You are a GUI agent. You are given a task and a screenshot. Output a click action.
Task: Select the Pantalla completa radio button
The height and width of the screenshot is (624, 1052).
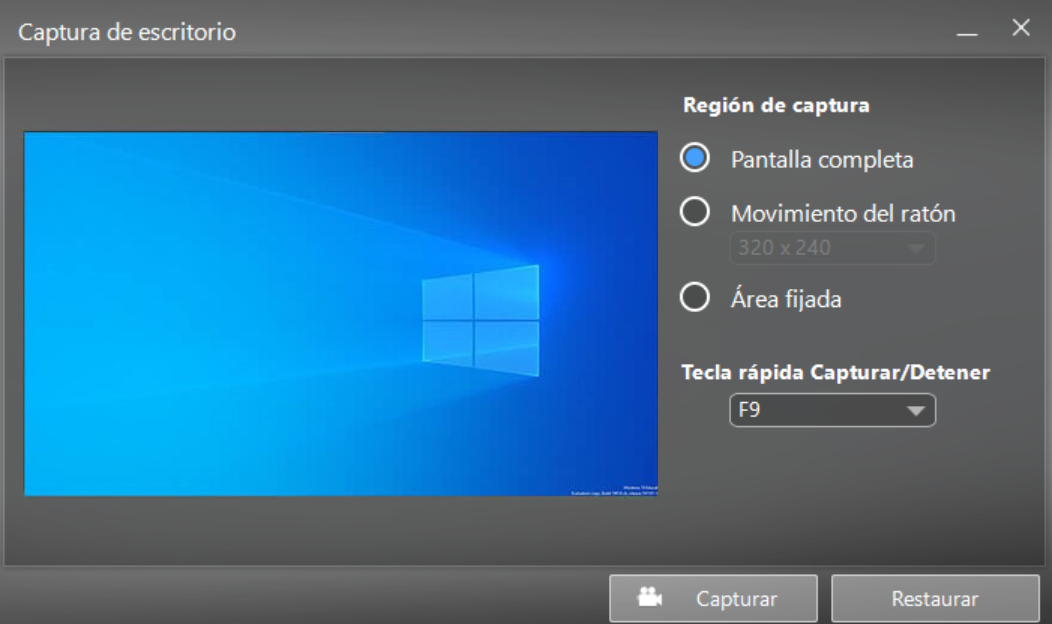tap(694, 158)
